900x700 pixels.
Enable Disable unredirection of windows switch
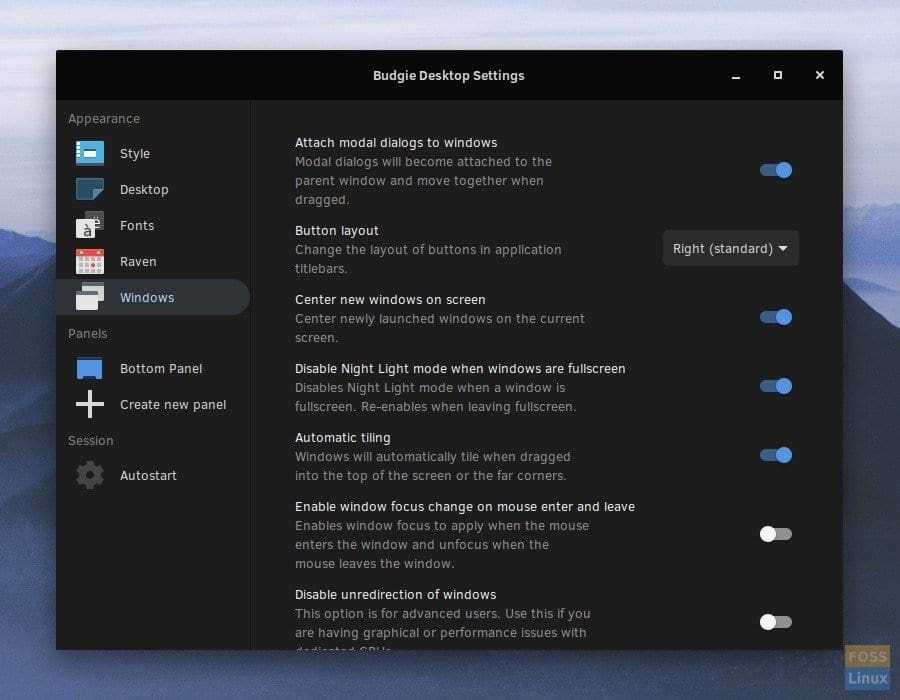776,622
